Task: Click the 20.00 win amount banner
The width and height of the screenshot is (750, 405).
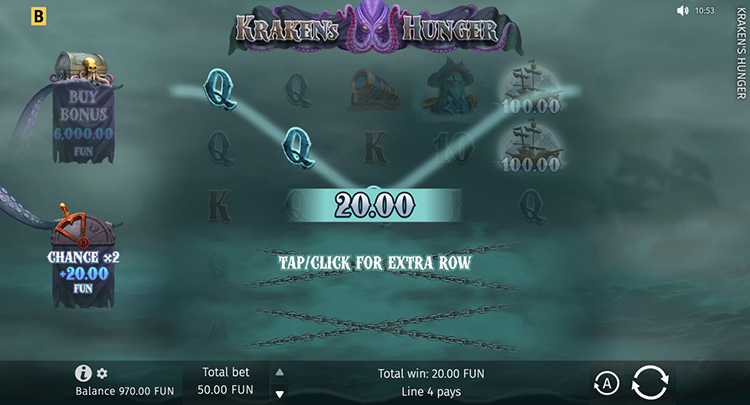Action: [x=374, y=205]
